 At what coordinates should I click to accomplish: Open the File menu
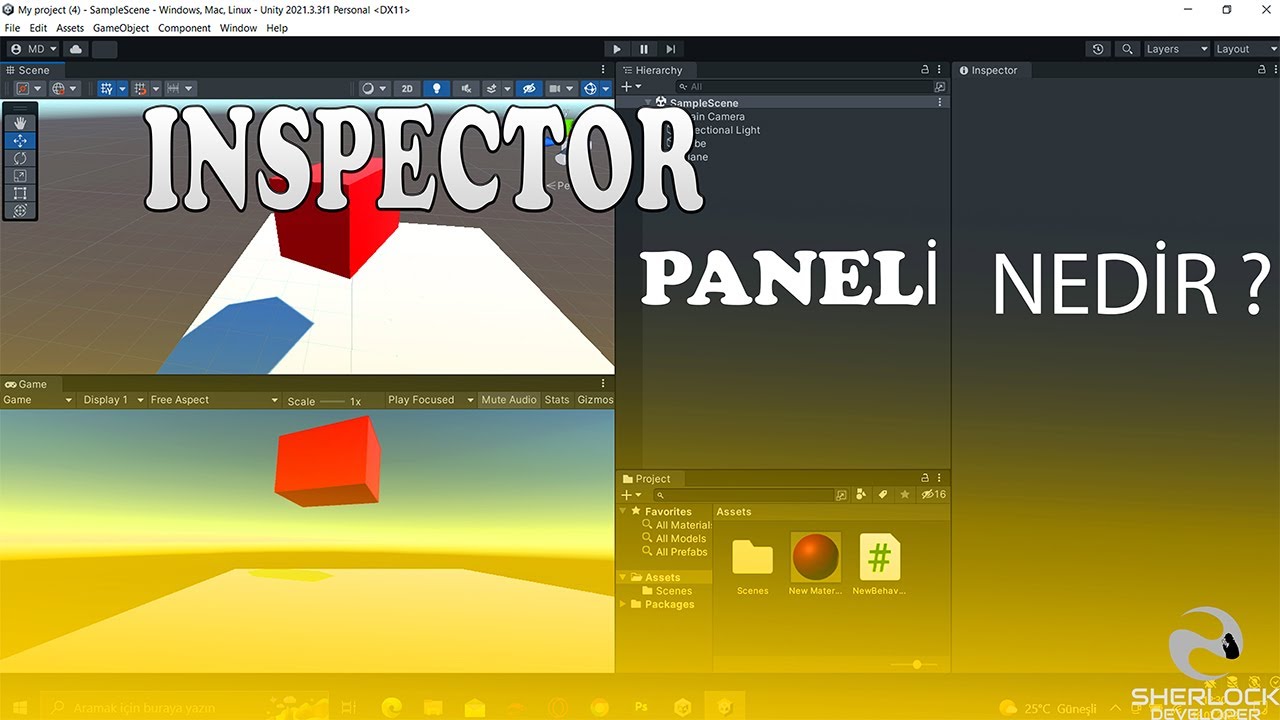12,28
